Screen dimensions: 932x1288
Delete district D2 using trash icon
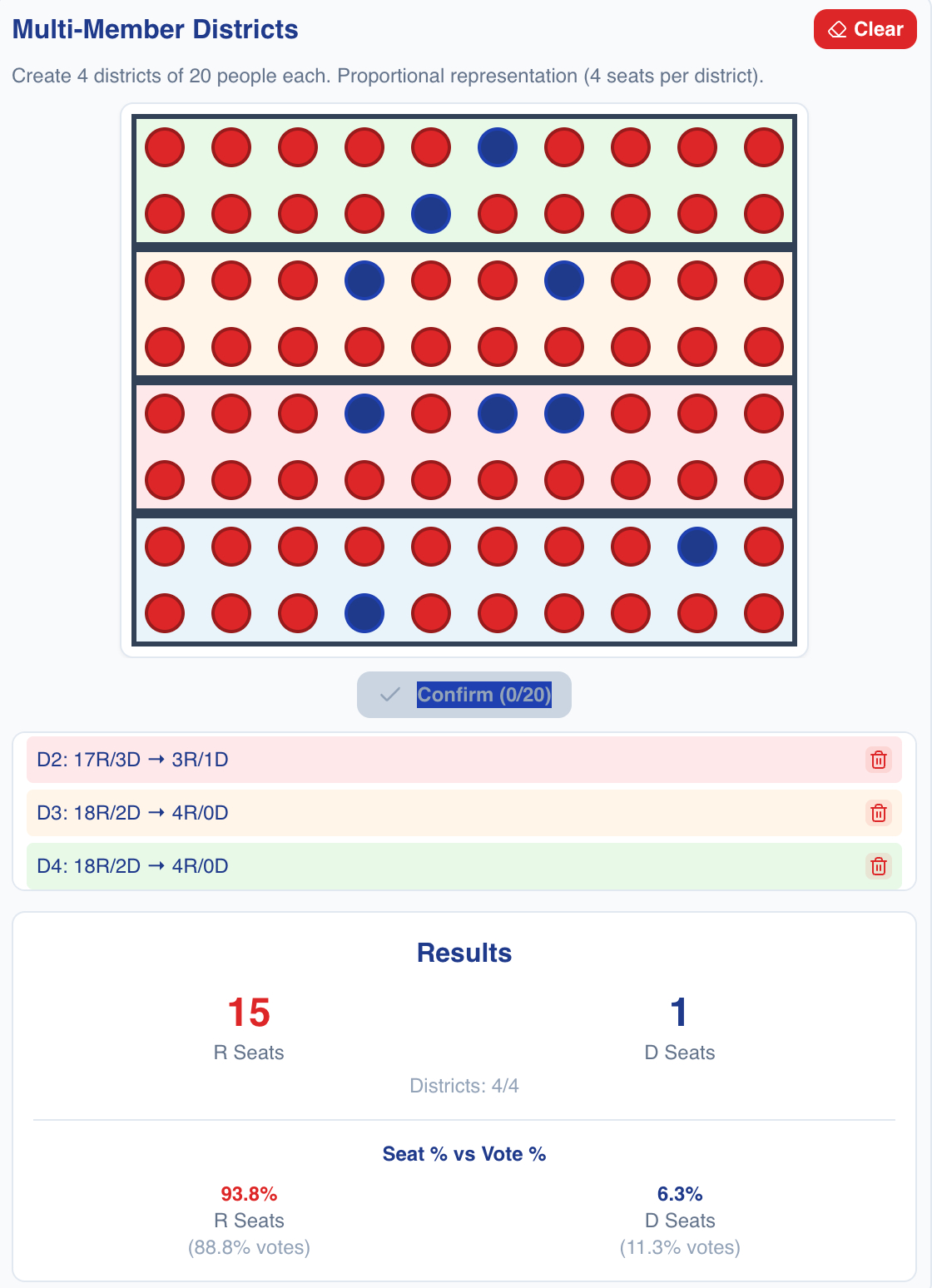tap(878, 760)
